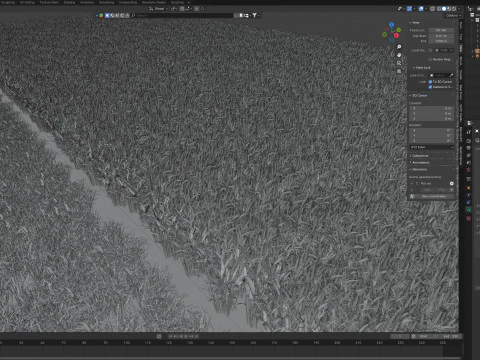This screenshot has height=360, width=480.
Task: Switch to rendered viewport shading
Action: point(454,9)
